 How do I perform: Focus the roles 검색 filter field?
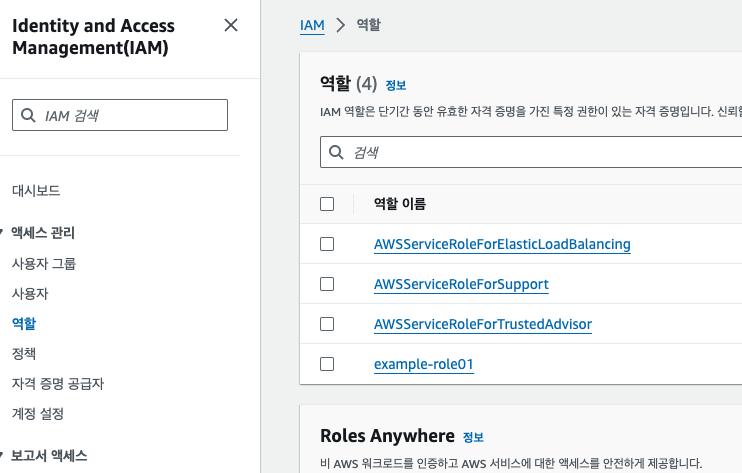tap(531, 152)
